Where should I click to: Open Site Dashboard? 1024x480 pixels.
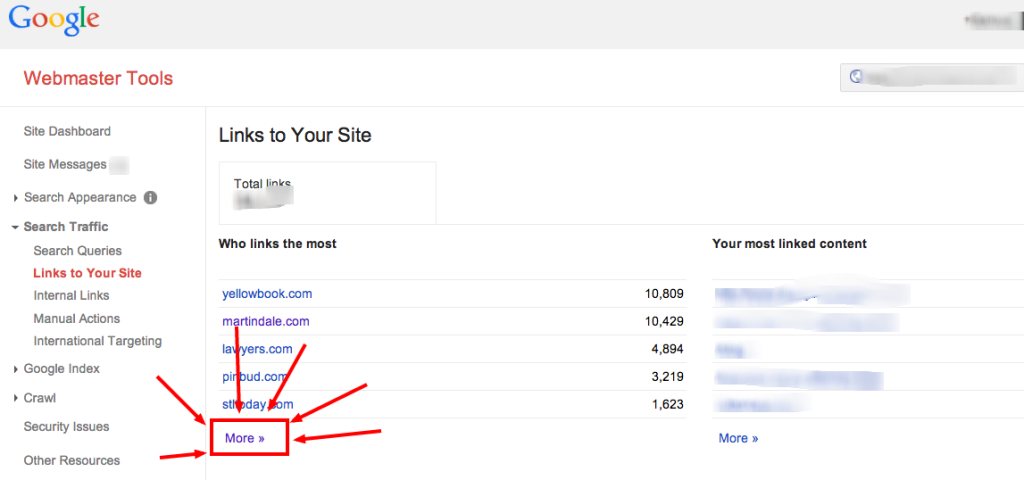tap(67, 131)
